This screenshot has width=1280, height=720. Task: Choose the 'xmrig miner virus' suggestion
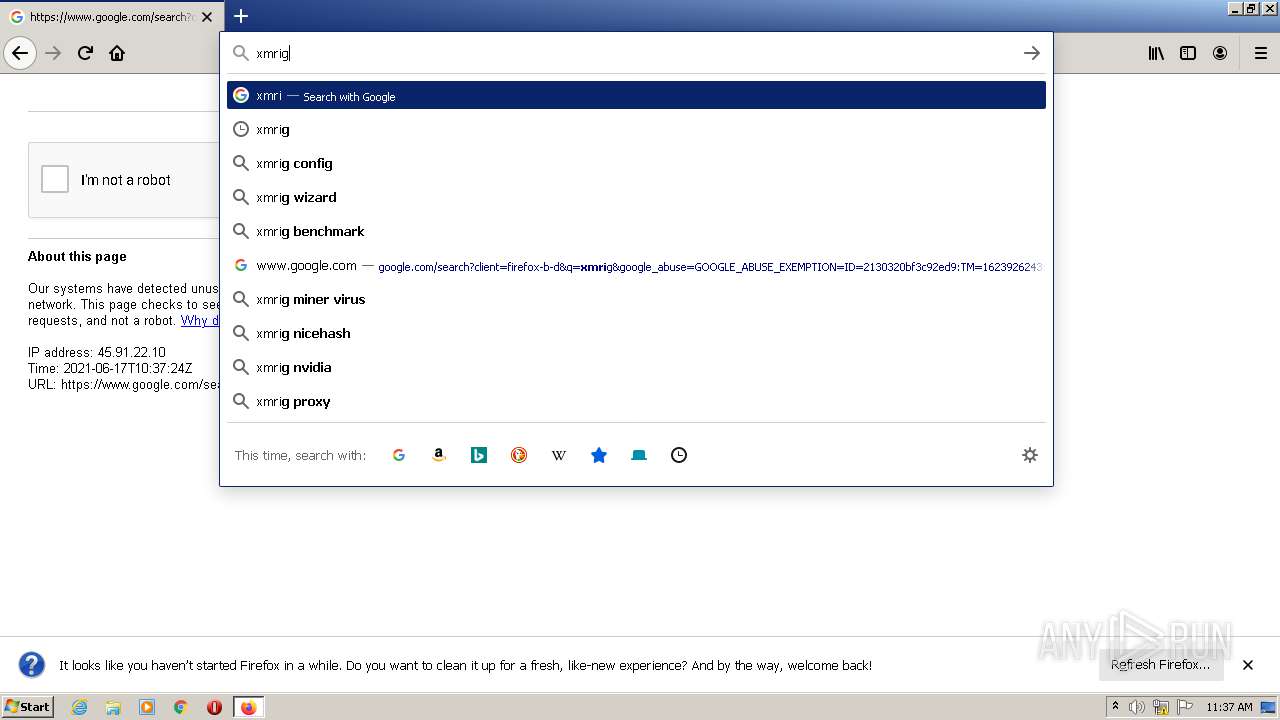(636, 299)
